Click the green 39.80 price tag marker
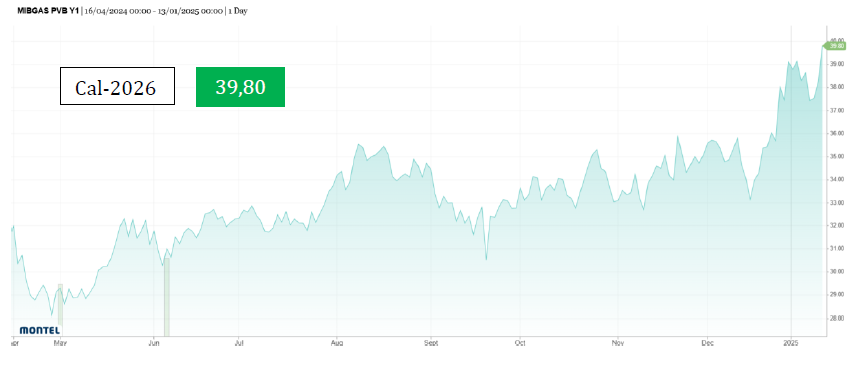This screenshot has width=850, height=367. (835, 46)
